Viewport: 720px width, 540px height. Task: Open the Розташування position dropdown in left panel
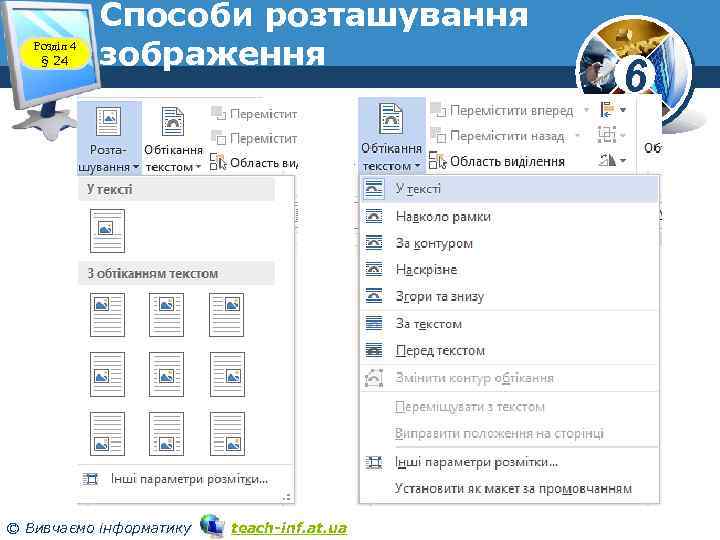tap(108, 138)
